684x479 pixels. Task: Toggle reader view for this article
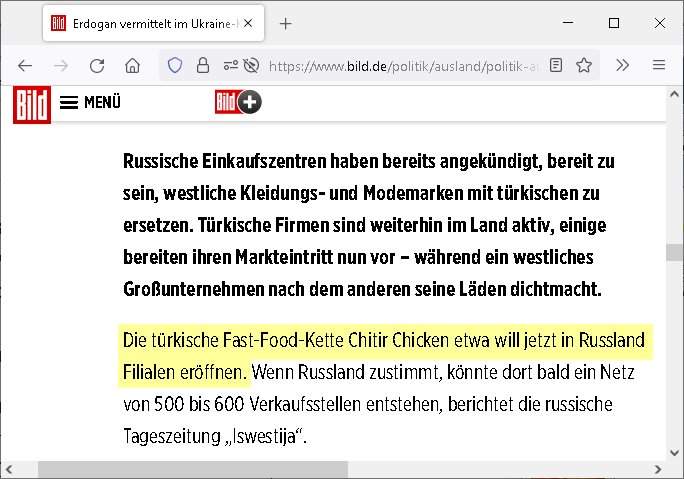tap(556, 65)
